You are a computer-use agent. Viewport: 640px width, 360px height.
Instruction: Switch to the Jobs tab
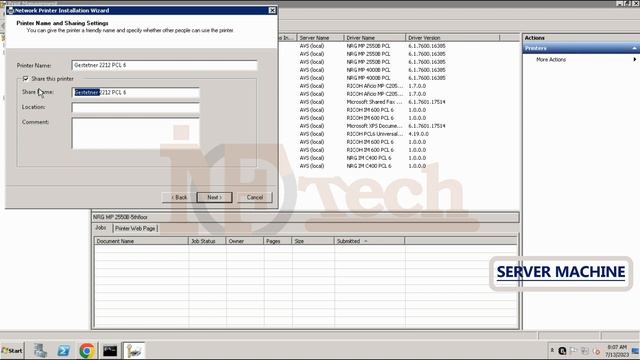tap(101, 228)
